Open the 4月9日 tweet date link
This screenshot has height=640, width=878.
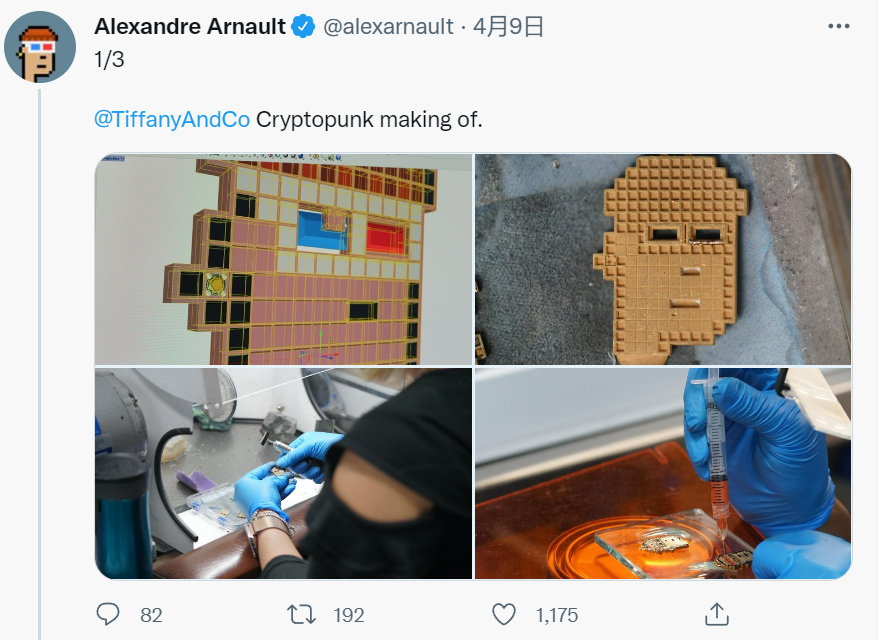pyautogui.click(x=508, y=26)
